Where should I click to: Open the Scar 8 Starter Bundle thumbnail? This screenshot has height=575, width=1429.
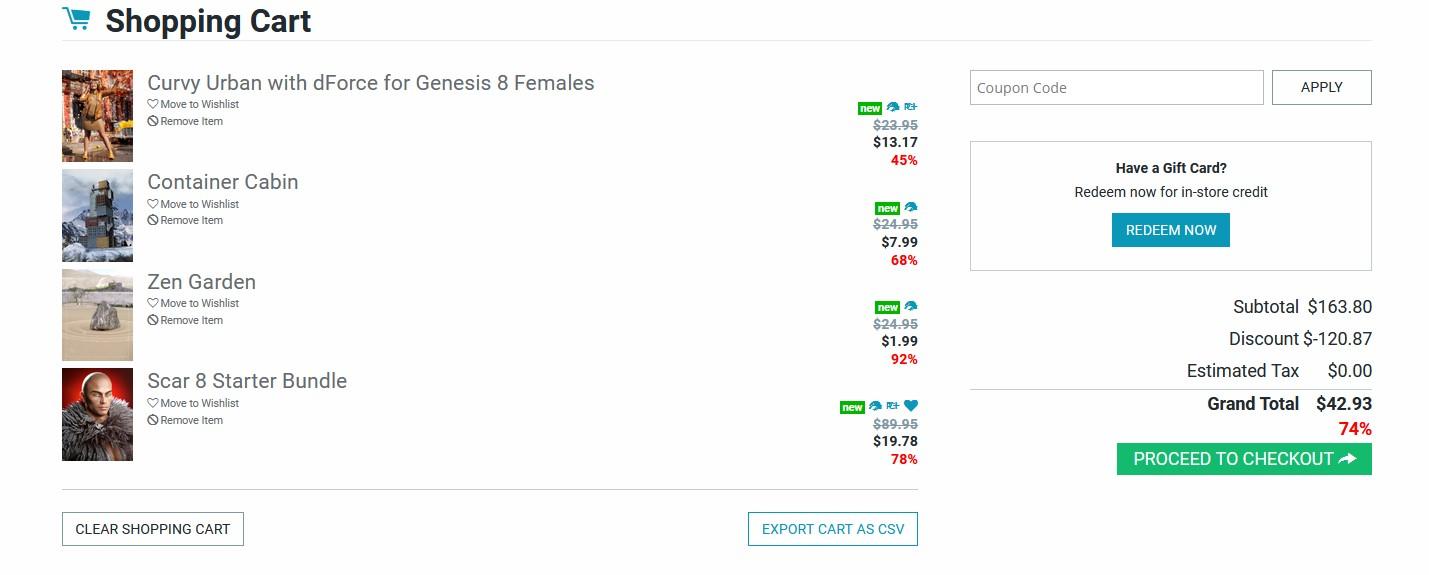click(x=97, y=414)
